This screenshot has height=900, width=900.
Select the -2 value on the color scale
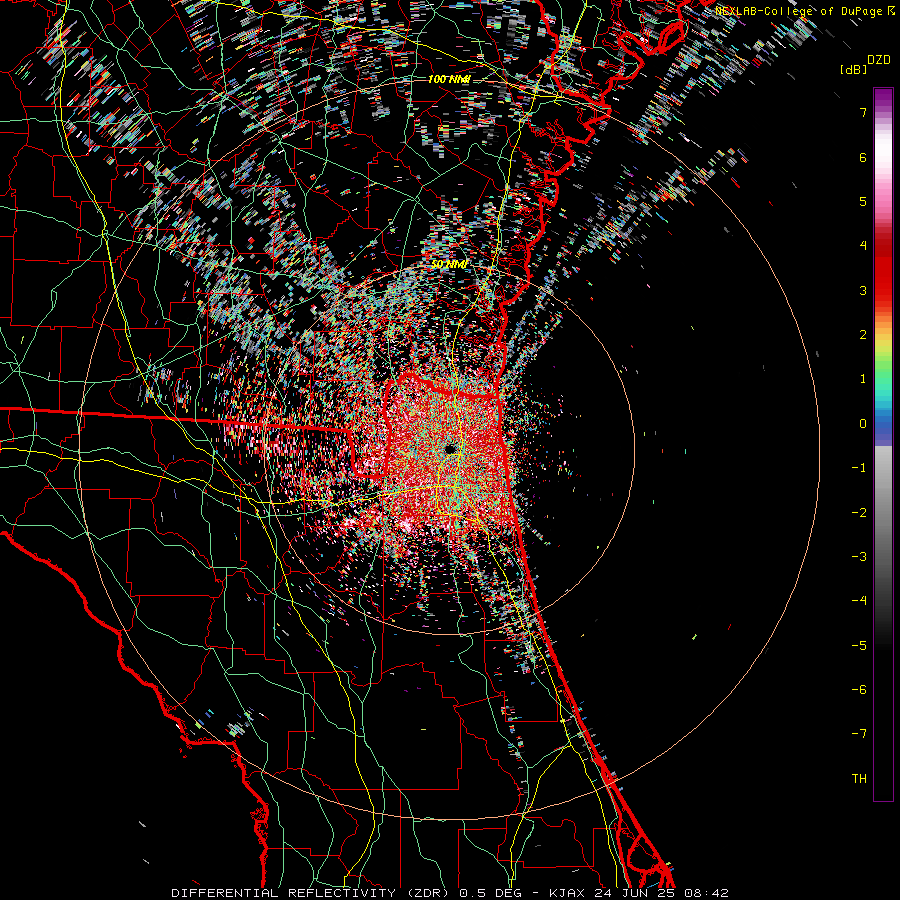859,513
